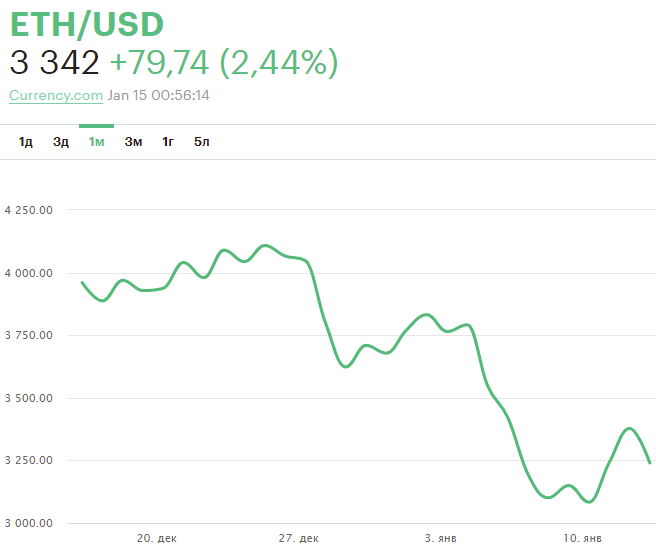Show the 5л five-year chart
The image size is (656, 555).
pos(202,142)
